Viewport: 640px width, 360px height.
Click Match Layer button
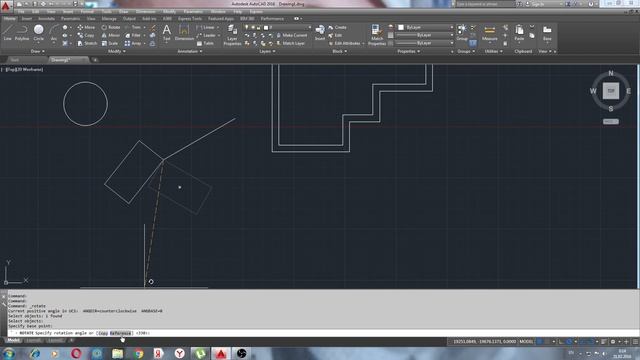(x=291, y=43)
